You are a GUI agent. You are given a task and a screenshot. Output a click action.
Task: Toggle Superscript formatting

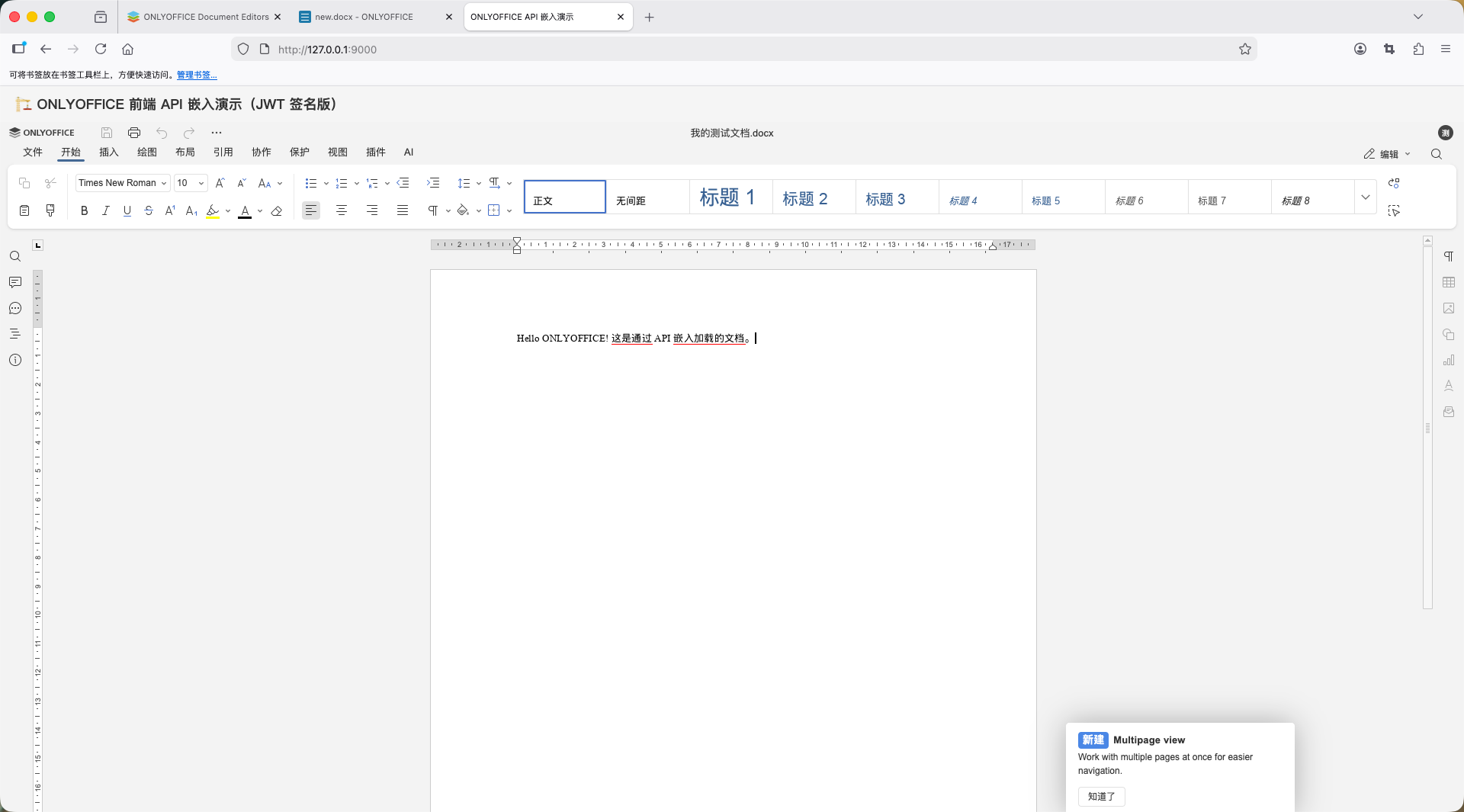click(170, 211)
